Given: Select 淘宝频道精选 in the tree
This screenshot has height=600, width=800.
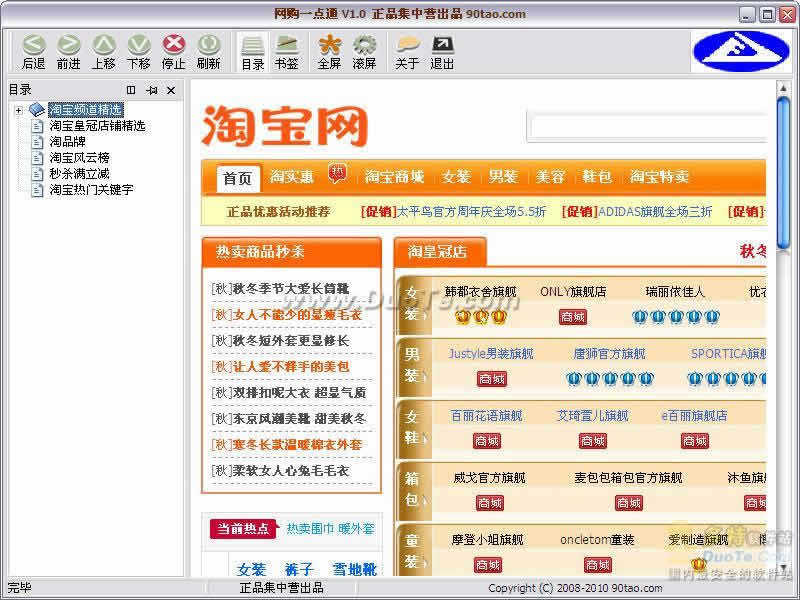Looking at the screenshot, I should pyautogui.click(x=86, y=110).
